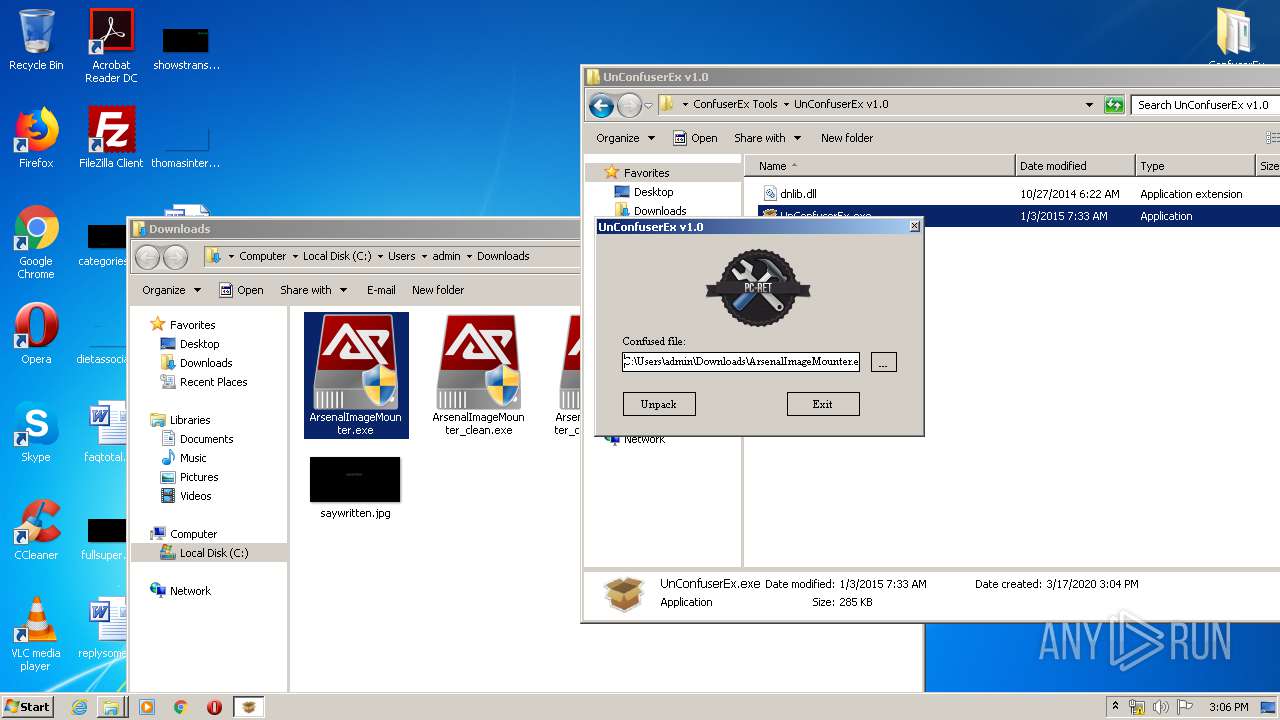Open Firefox desktop shortcut
1280x720 pixels.
point(36,137)
